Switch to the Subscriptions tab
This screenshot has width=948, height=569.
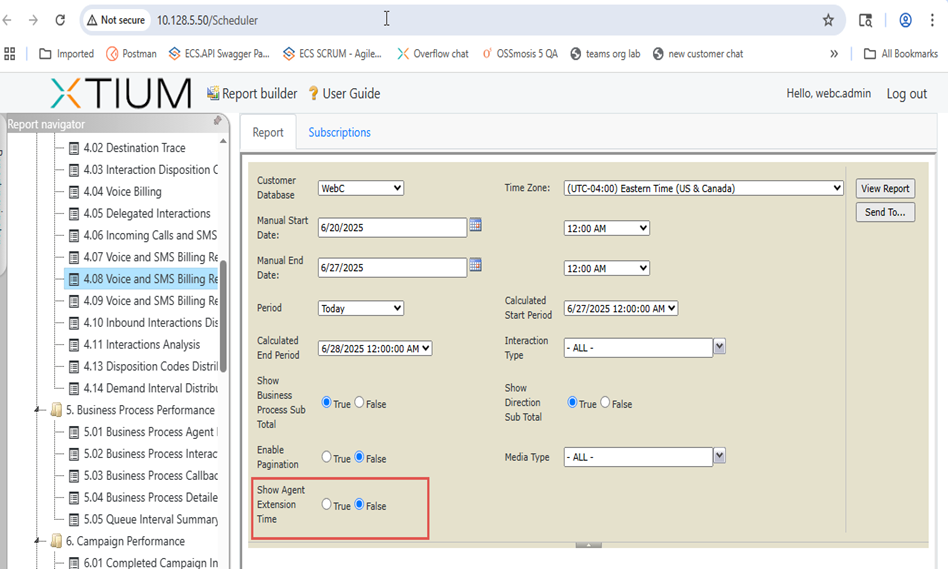pos(339,132)
